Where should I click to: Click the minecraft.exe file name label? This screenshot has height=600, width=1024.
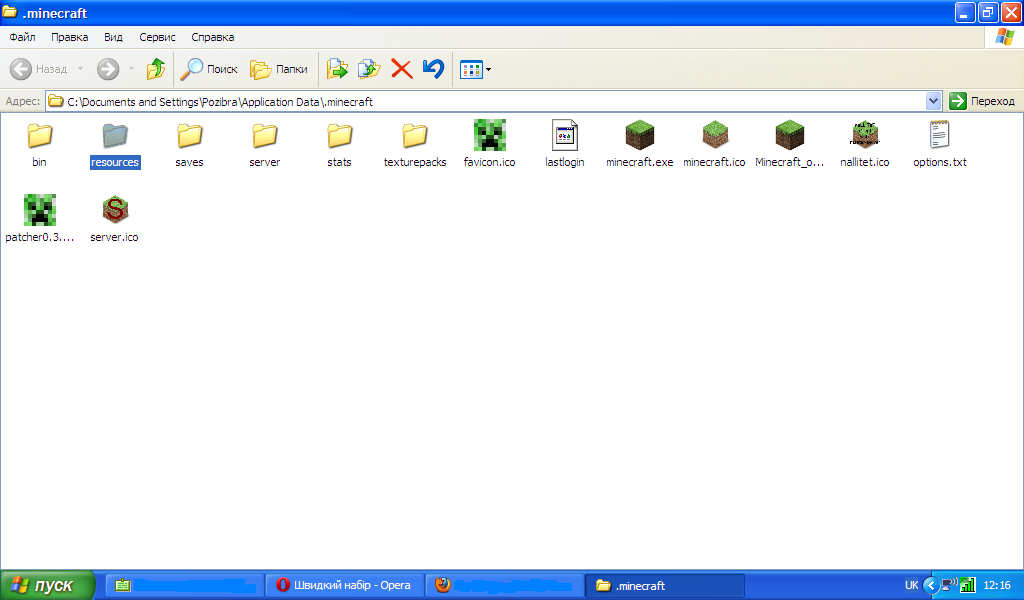(x=640, y=162)
